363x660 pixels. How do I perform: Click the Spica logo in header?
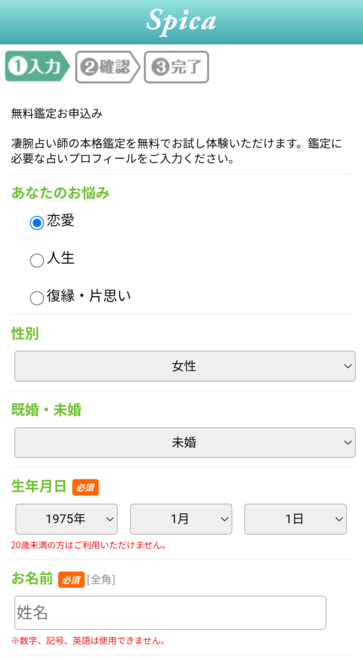(182, 21)
